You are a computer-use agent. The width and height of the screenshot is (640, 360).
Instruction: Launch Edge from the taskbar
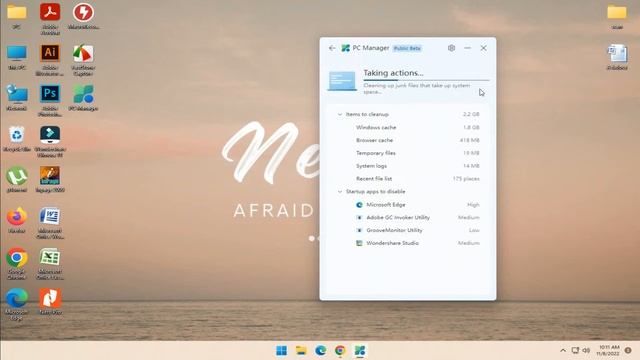point(320,351)
